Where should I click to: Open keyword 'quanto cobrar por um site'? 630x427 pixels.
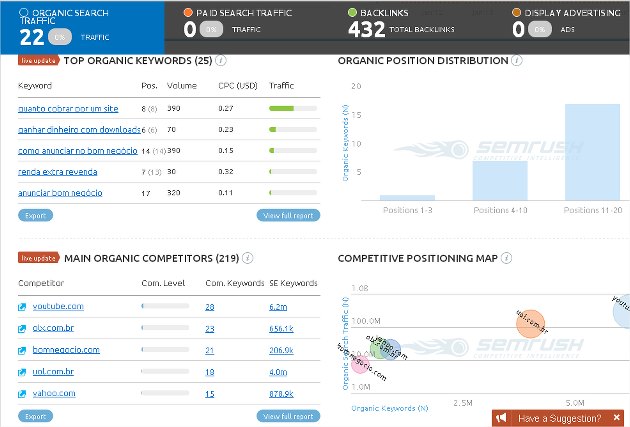(x=68, y=109)
